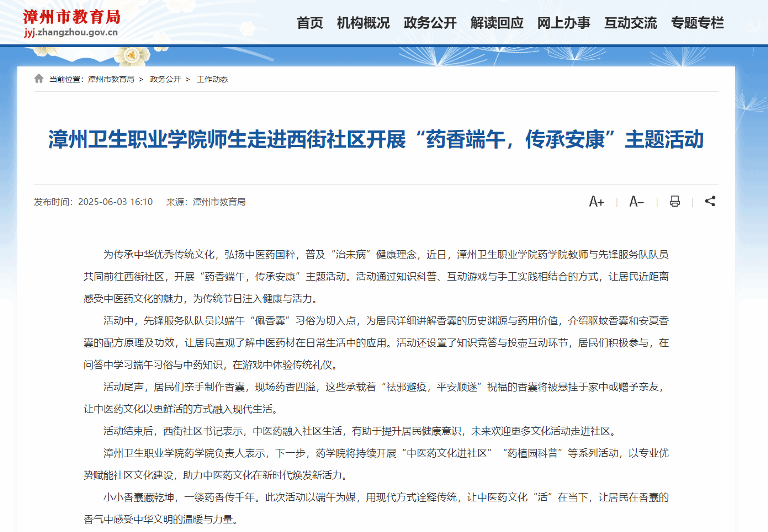This screenshot has width=768, height=532.
Task: Increase font size with A+ icon
Action: pos(596,202)
